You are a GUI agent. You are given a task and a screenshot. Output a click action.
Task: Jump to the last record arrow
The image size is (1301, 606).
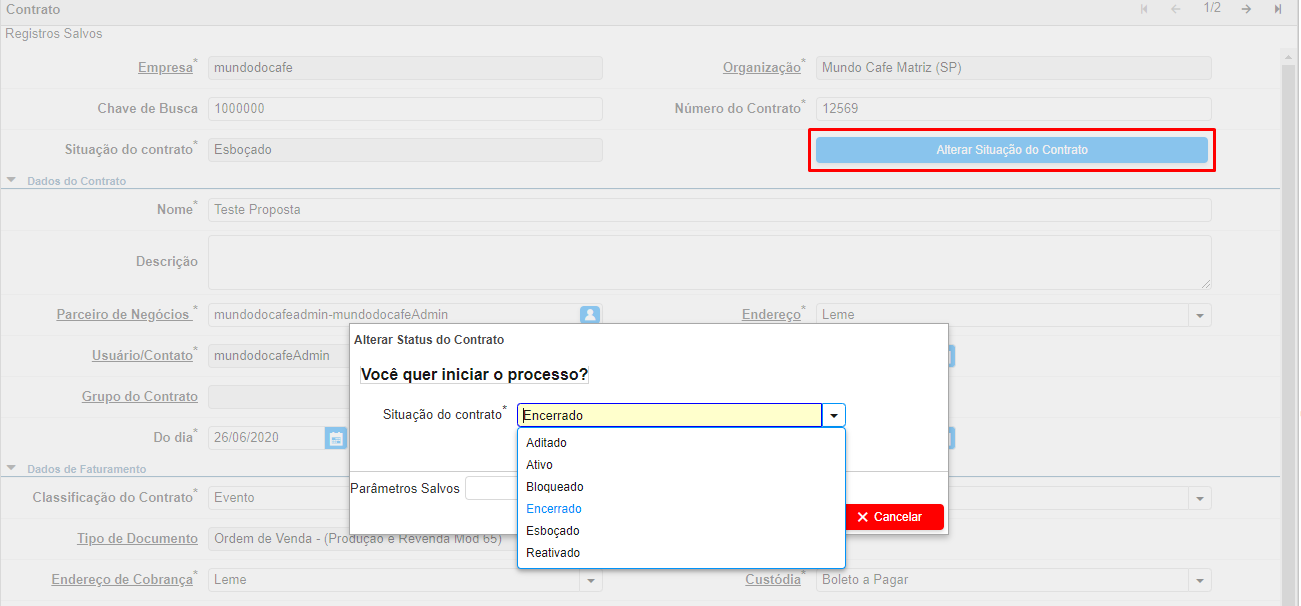coord(1278,9)
